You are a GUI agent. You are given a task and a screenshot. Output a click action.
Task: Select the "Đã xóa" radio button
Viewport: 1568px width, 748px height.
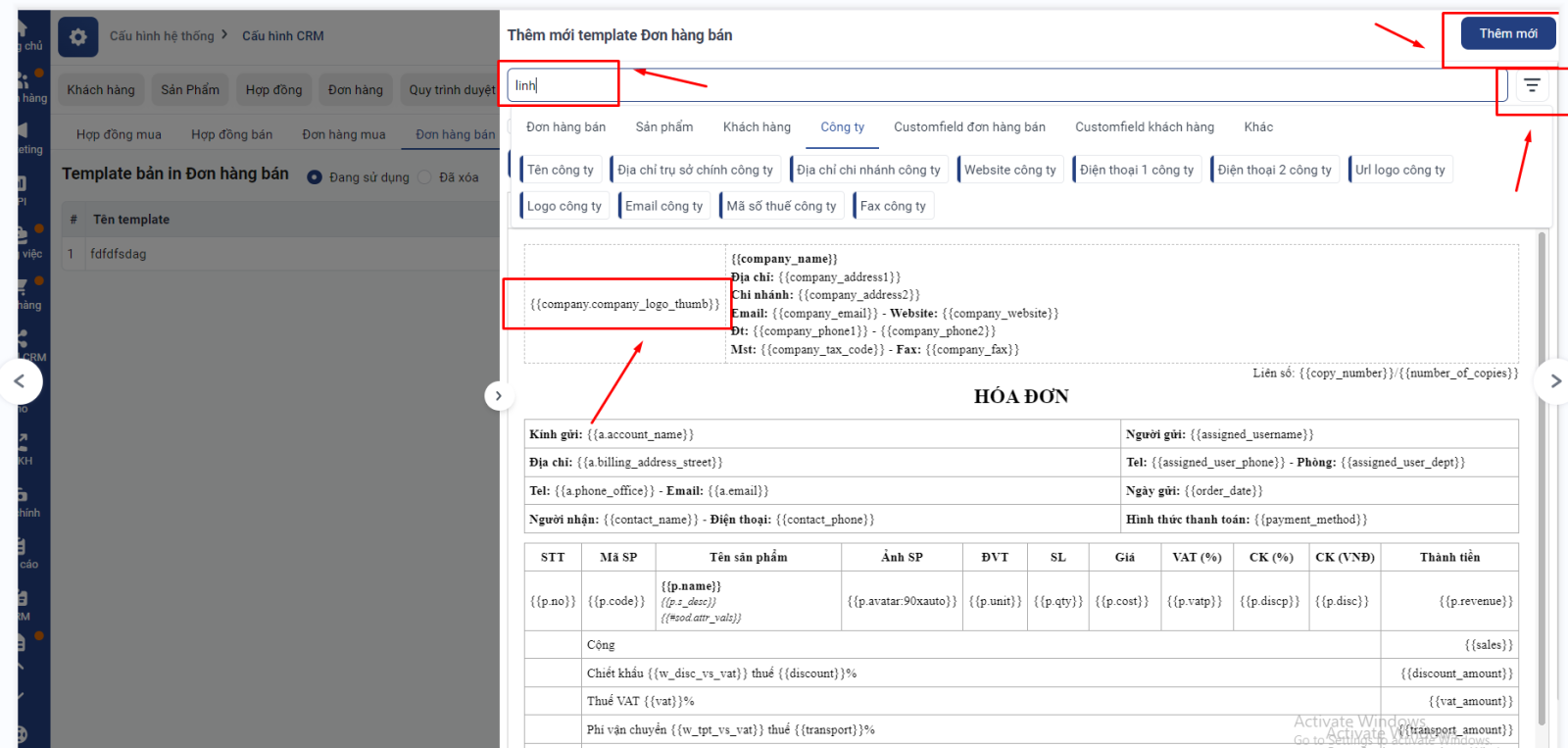tap(424, 177)
